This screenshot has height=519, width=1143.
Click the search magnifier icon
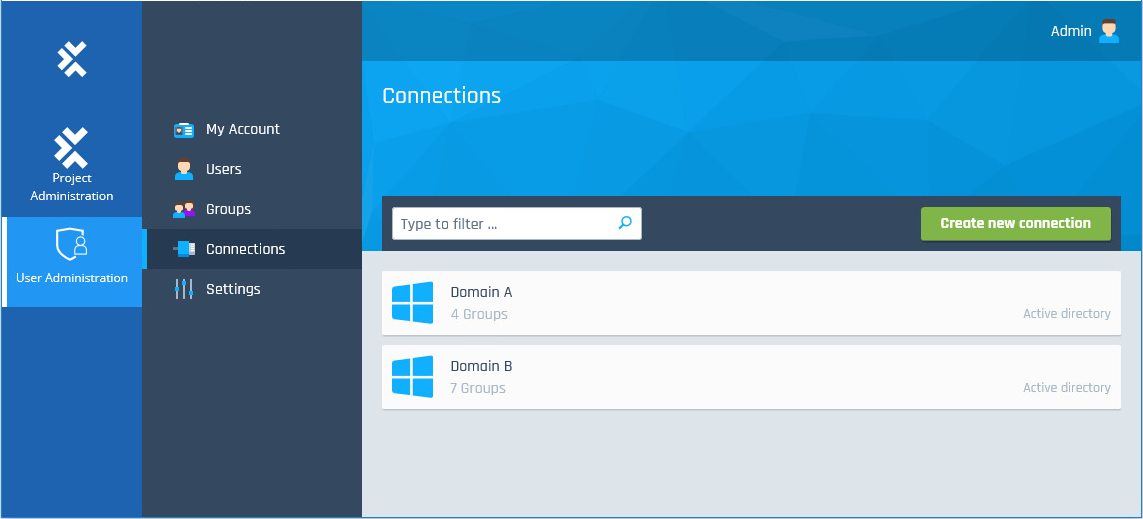tap(625, 223)
